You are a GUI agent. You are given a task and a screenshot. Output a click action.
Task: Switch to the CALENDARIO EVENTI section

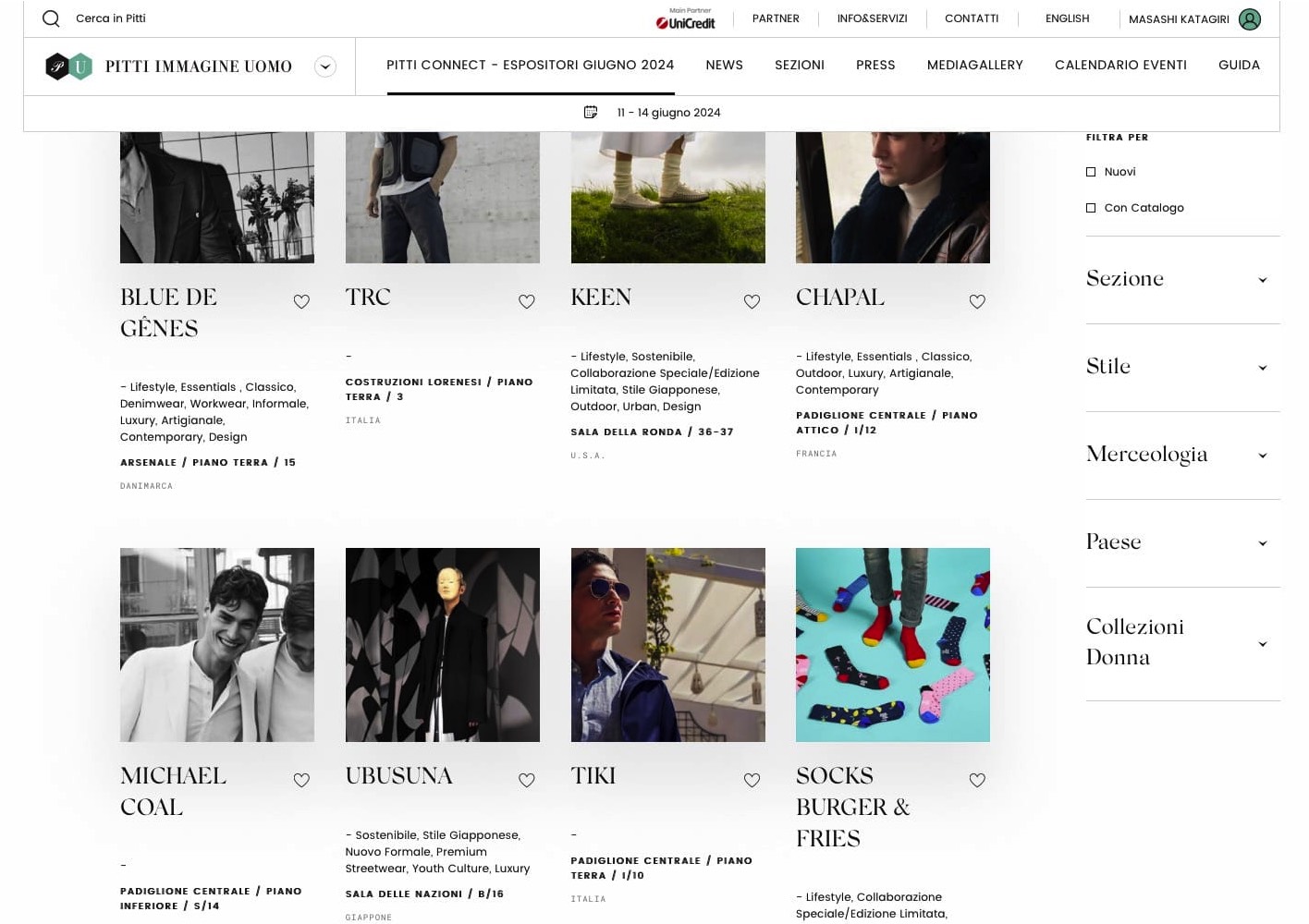point(1120,65)
